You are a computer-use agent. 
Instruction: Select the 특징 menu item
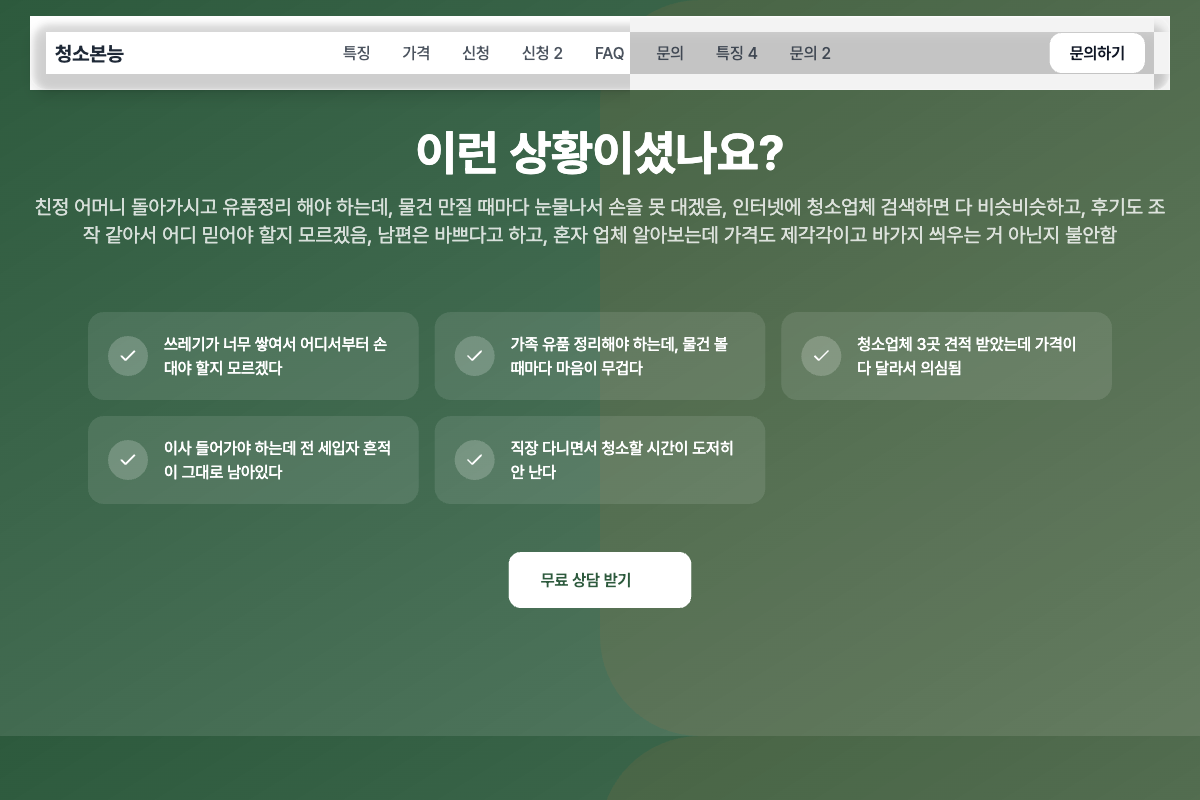point(356,53)
